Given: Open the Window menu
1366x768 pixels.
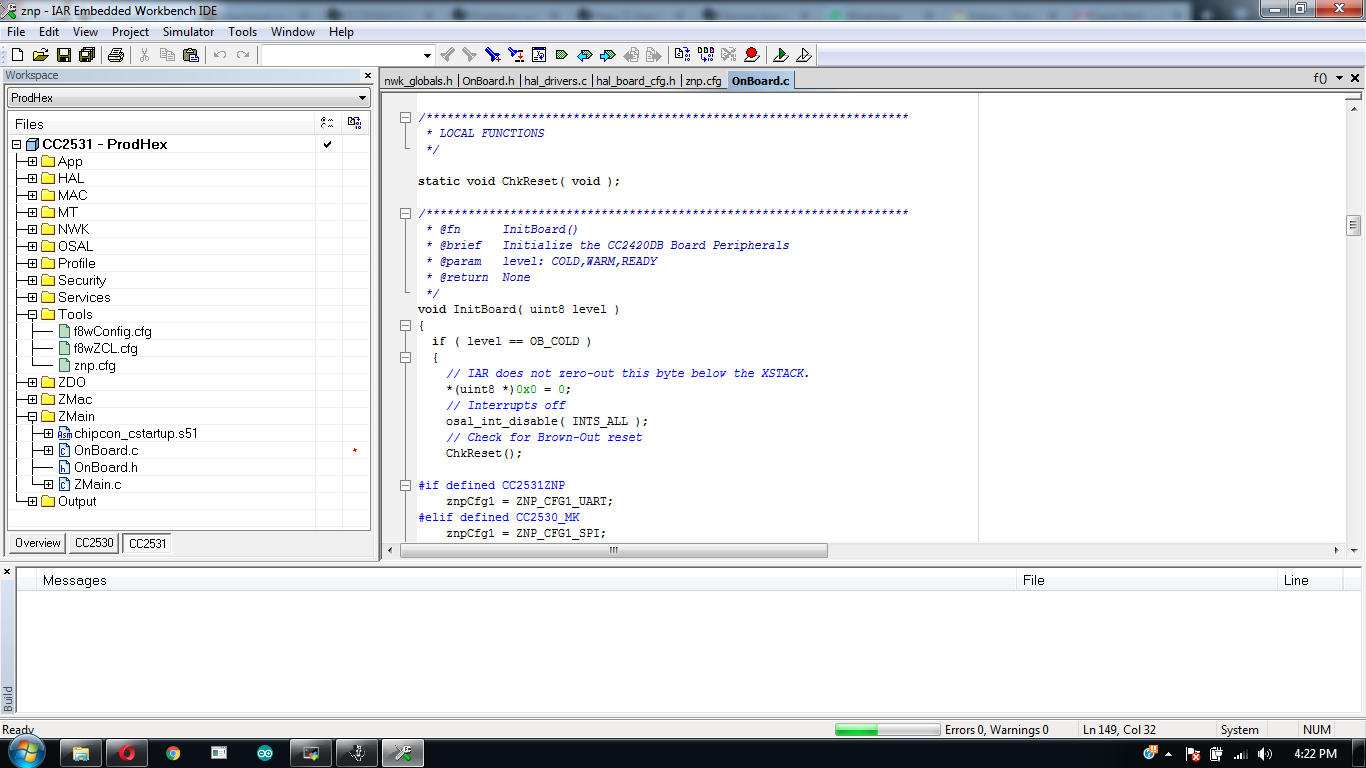Looking at the screenshot, I should [293, 32].
